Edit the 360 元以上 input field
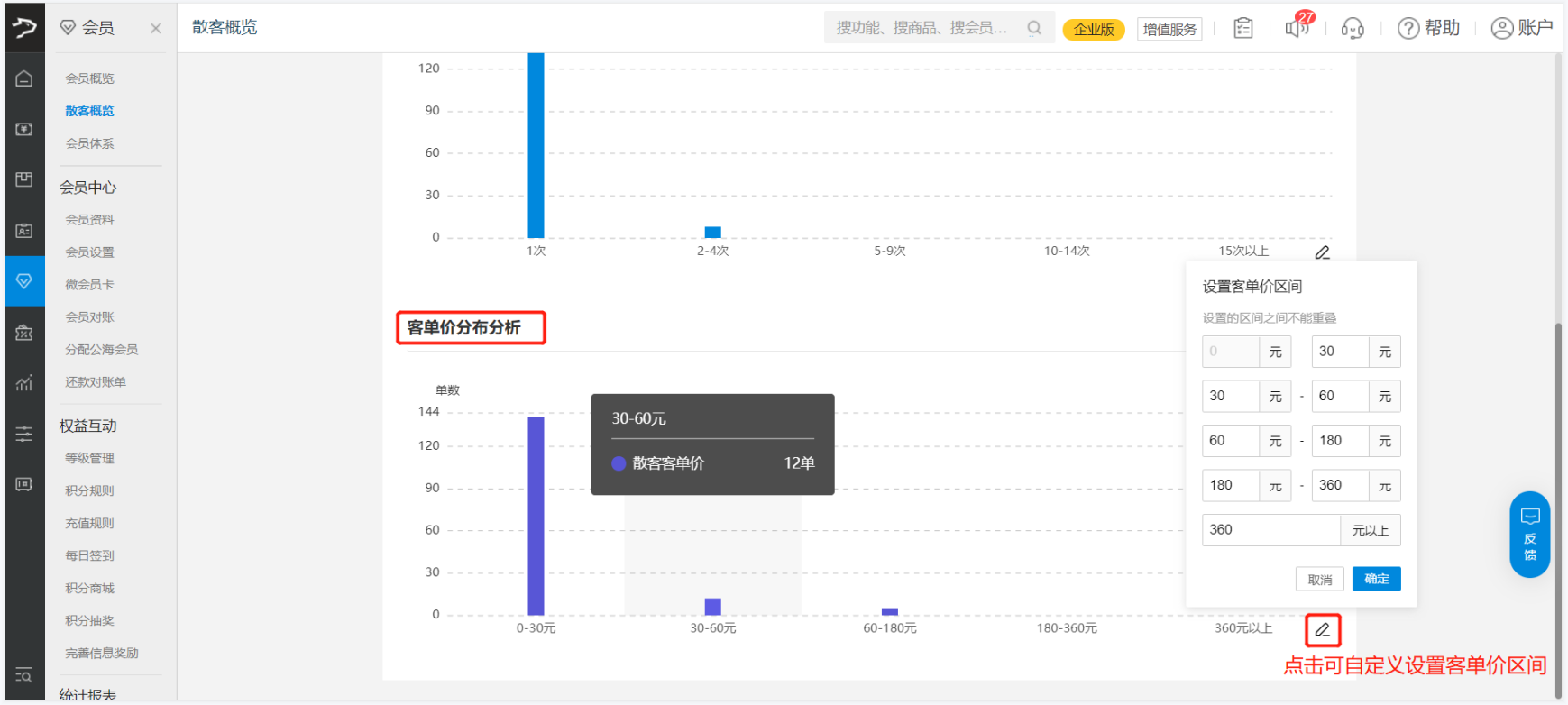Screen dimensions: 1568x705 pyautogui.click(x=1270, y=530)
